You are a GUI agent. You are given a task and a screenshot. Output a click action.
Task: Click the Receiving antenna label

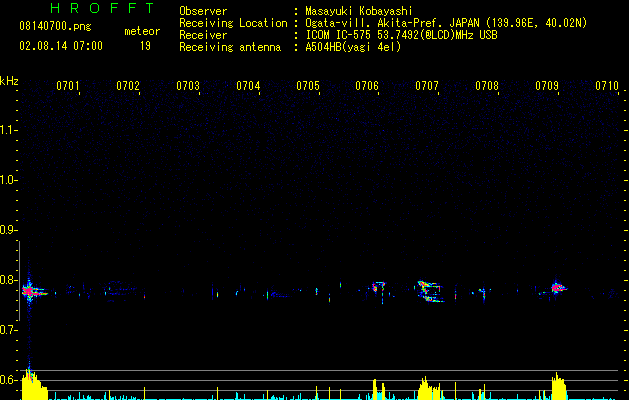coord(230,47)
